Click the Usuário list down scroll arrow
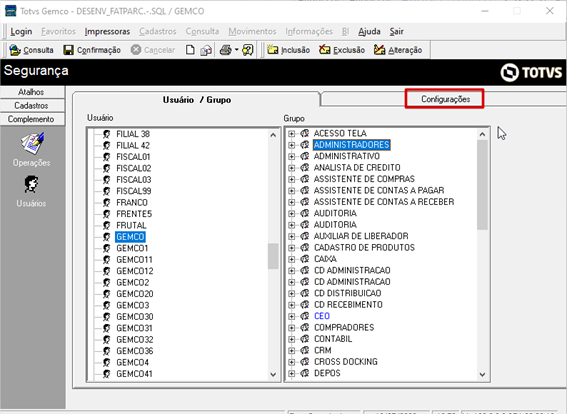 tap(273, 375)
